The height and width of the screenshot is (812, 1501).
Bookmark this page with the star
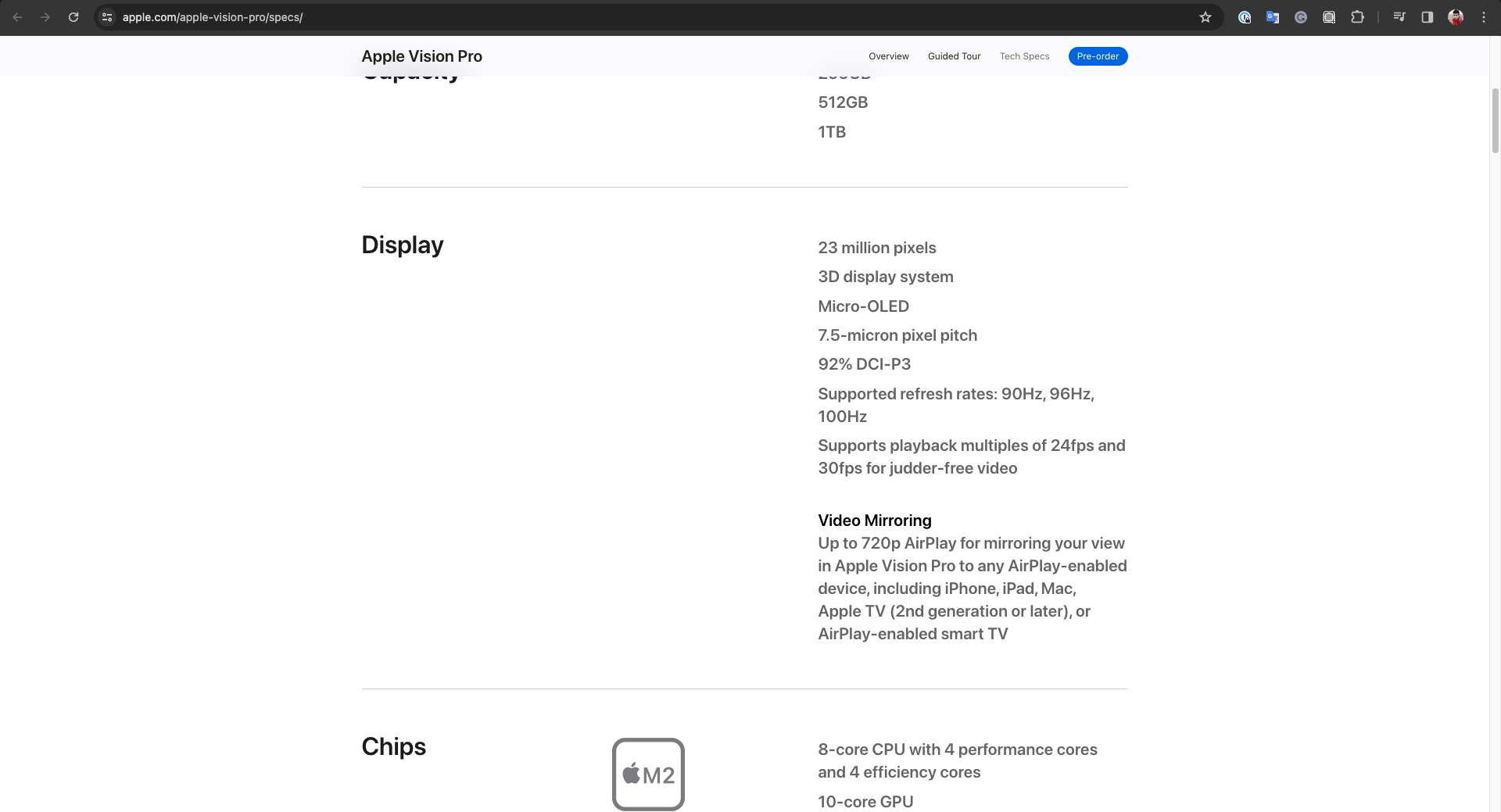coord(1205,17)
